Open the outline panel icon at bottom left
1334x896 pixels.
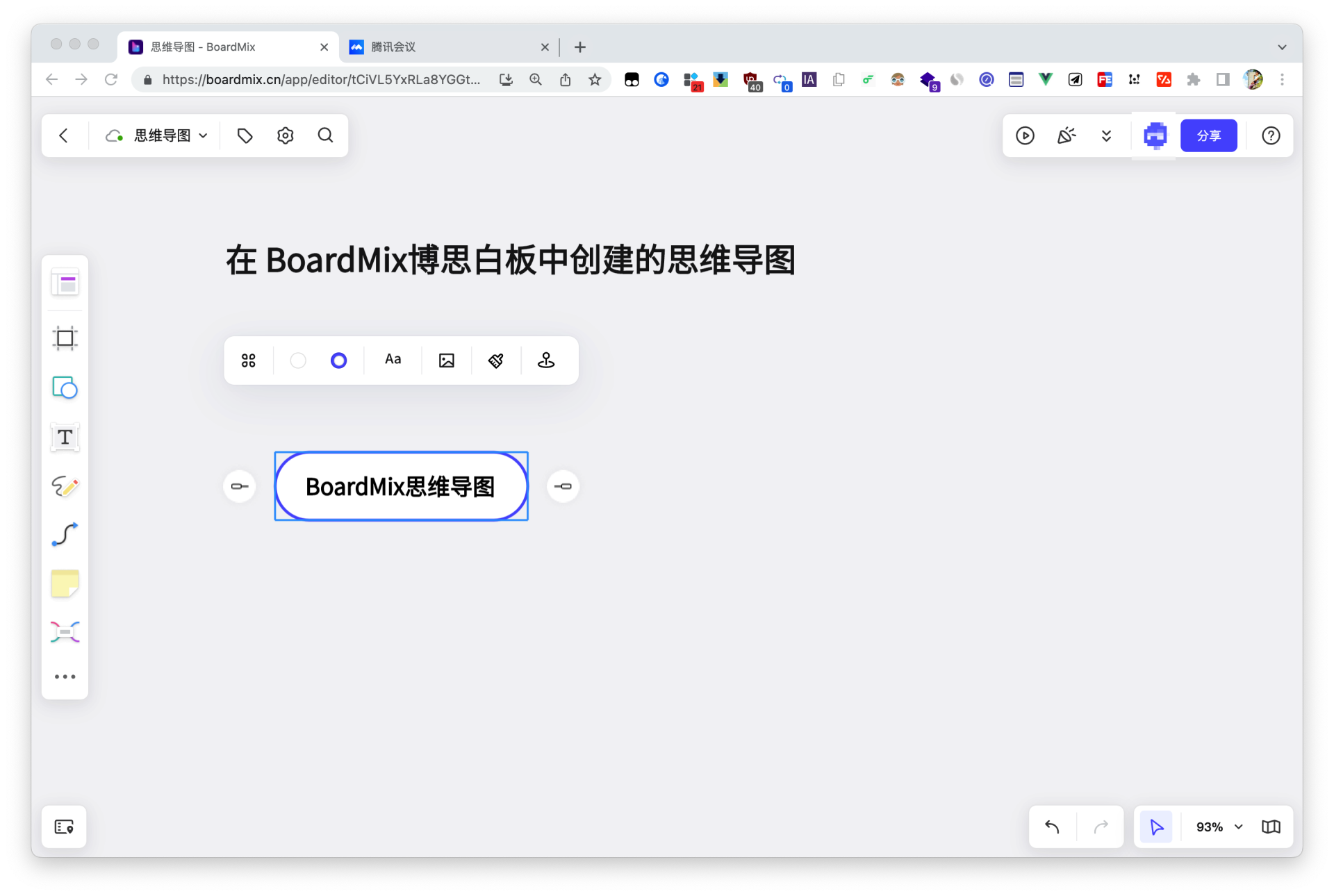[64, 827]
